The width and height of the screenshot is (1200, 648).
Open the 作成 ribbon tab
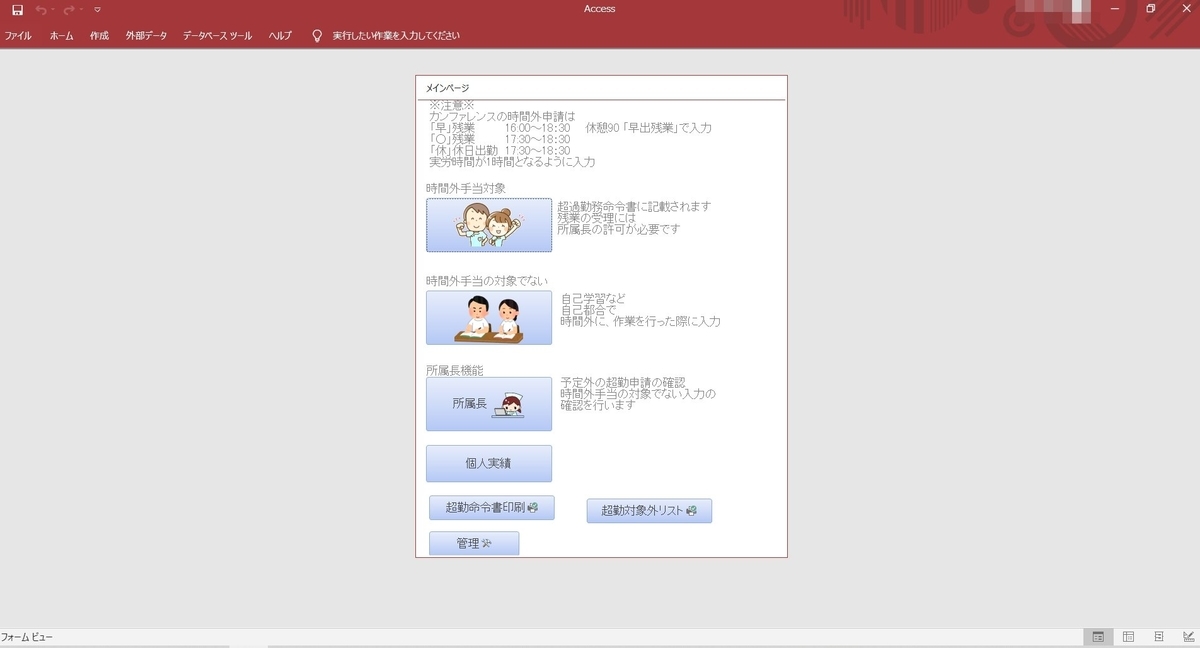coord(99,35)
